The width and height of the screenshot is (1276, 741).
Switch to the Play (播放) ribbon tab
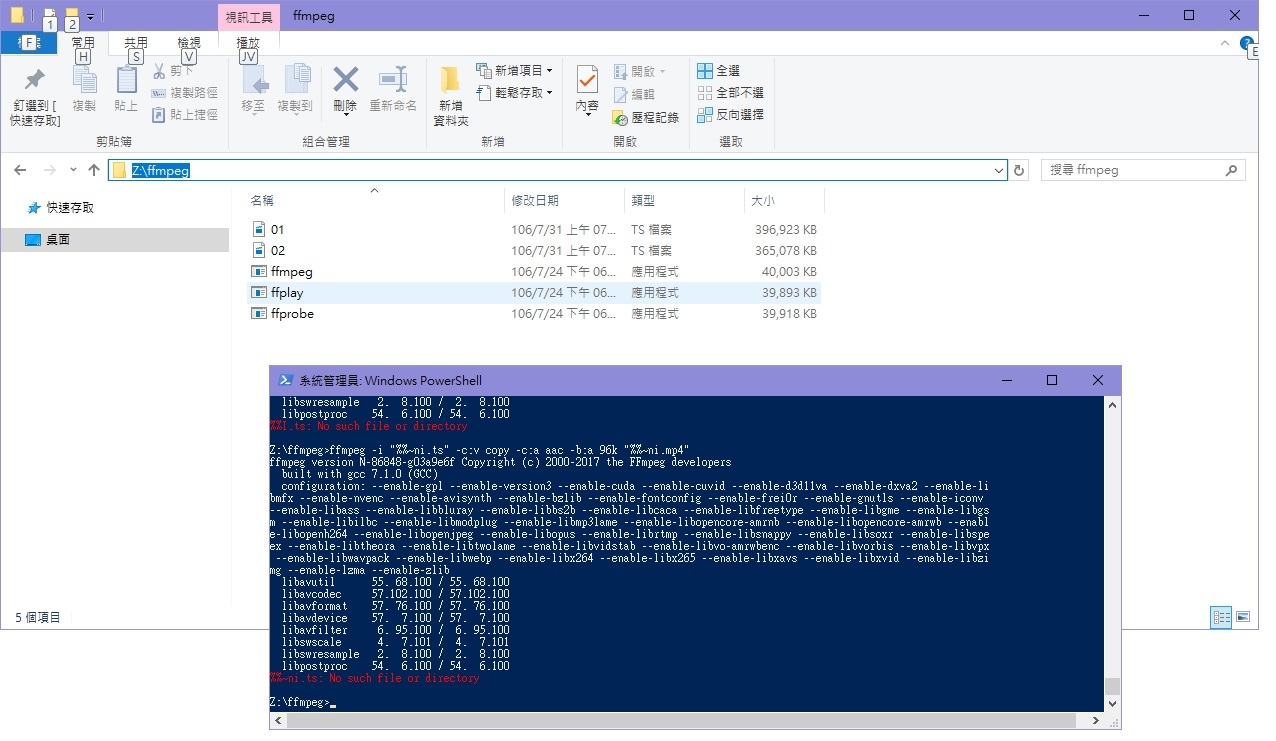click(x=248, y=43)
